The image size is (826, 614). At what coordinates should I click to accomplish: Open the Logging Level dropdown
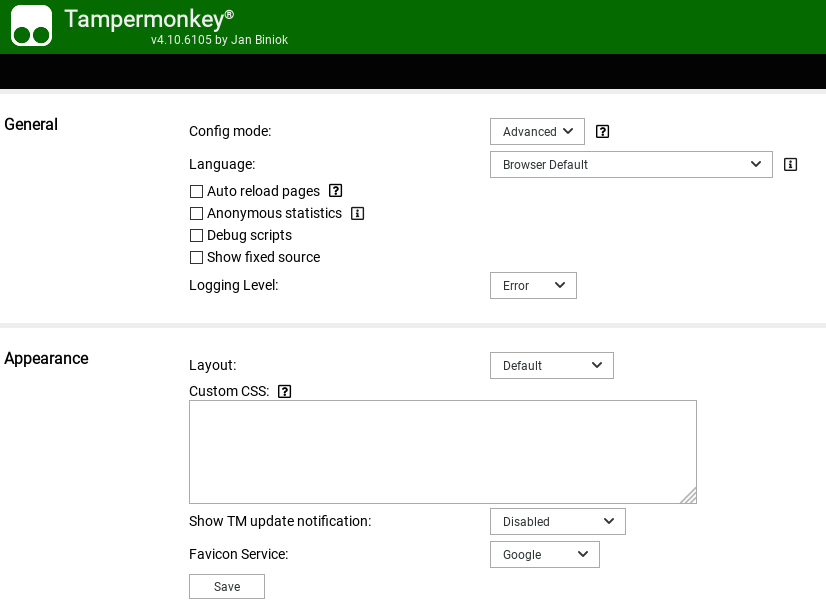(x=533, y=285)
